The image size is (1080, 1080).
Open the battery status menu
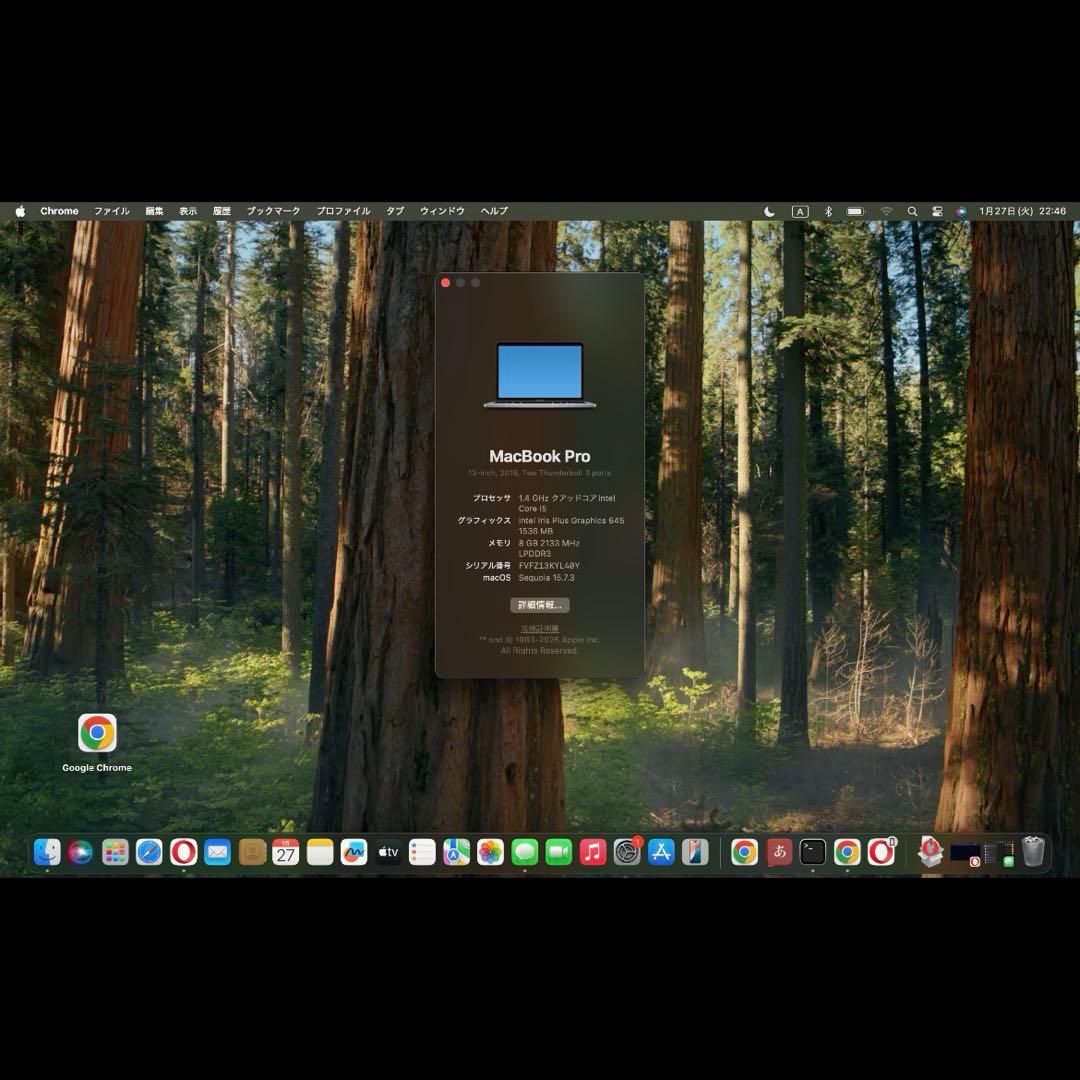(x=855, y=211)
